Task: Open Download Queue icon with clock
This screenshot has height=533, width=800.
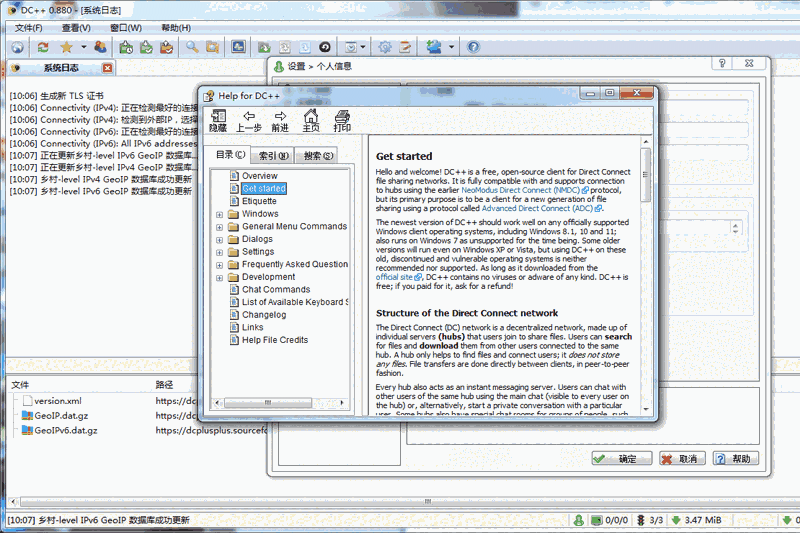Action: pyautogui.click(x=126, y=47)
